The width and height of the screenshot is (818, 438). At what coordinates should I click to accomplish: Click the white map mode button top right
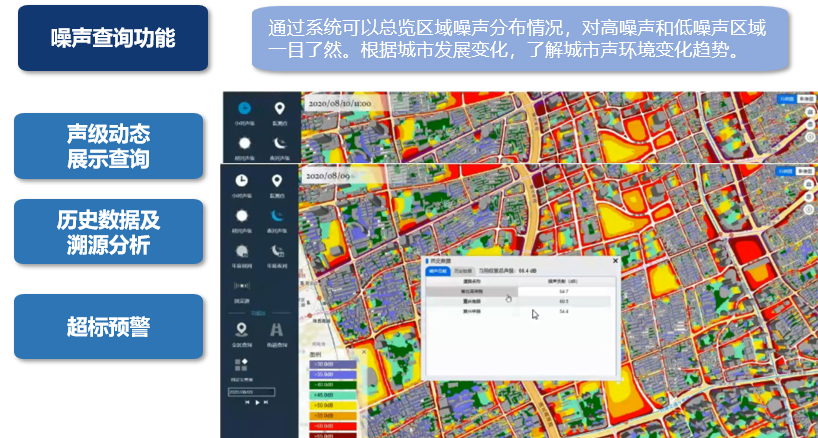[806, 171]
